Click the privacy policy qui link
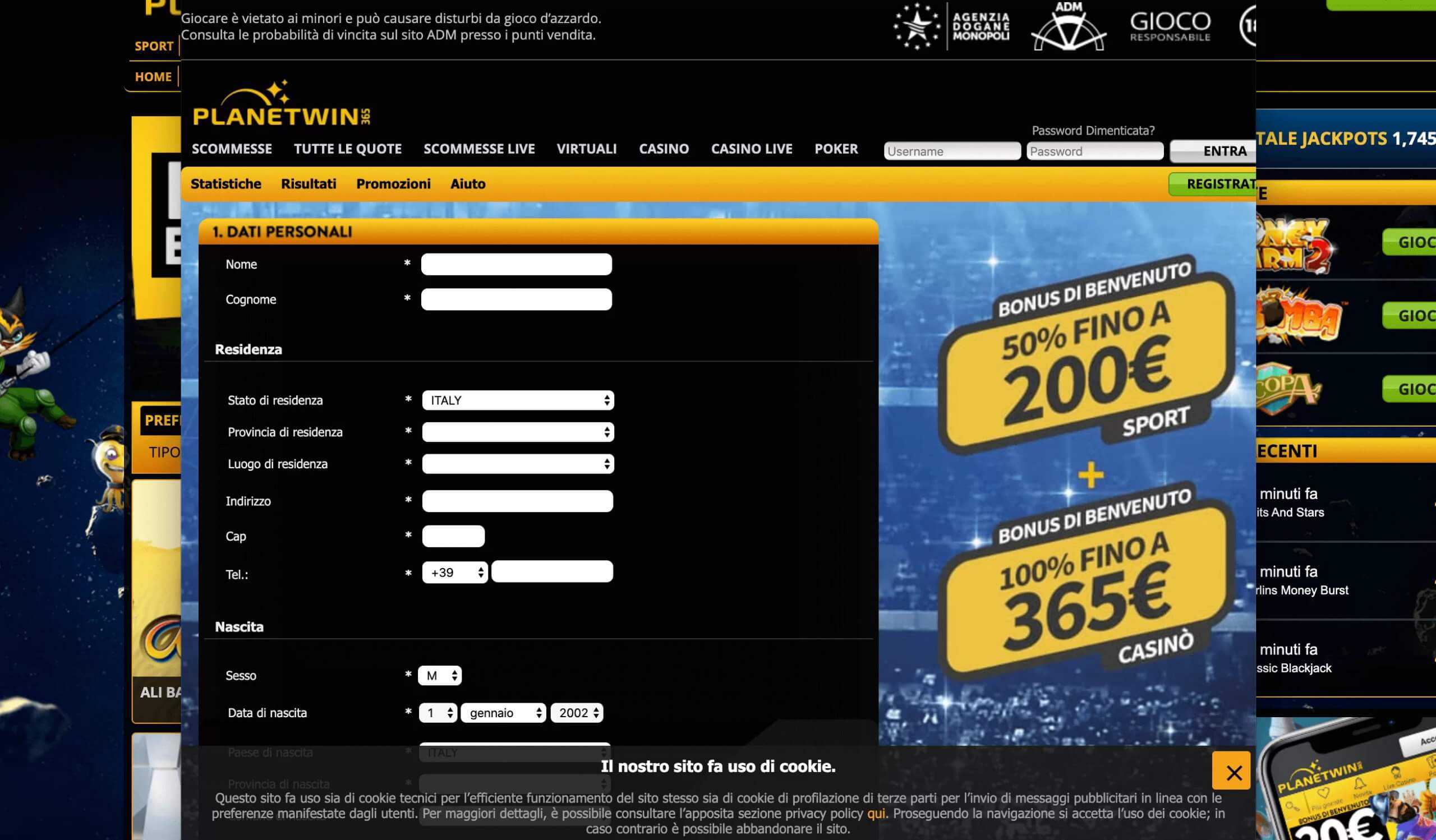 tap(876, 814)
